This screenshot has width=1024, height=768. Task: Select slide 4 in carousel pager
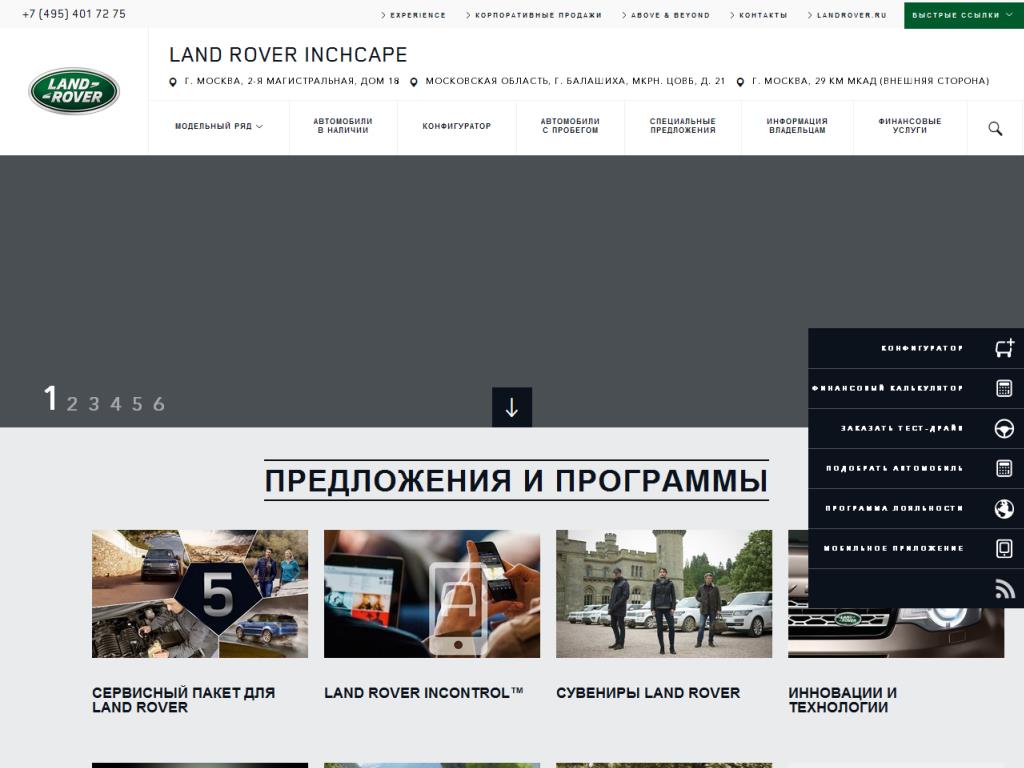coord(116,404)
